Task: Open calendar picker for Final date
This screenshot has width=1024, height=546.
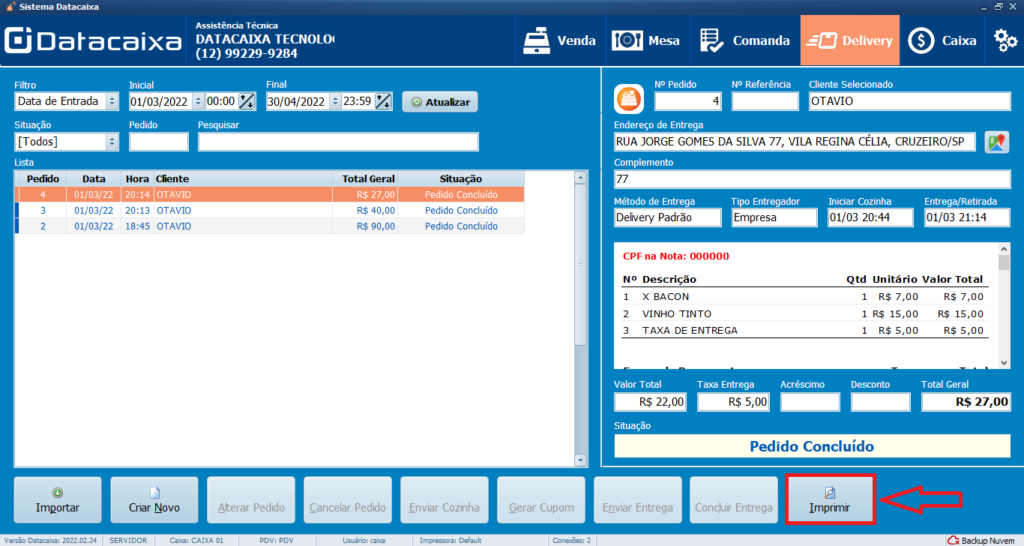Action: [x=384, y=101]
